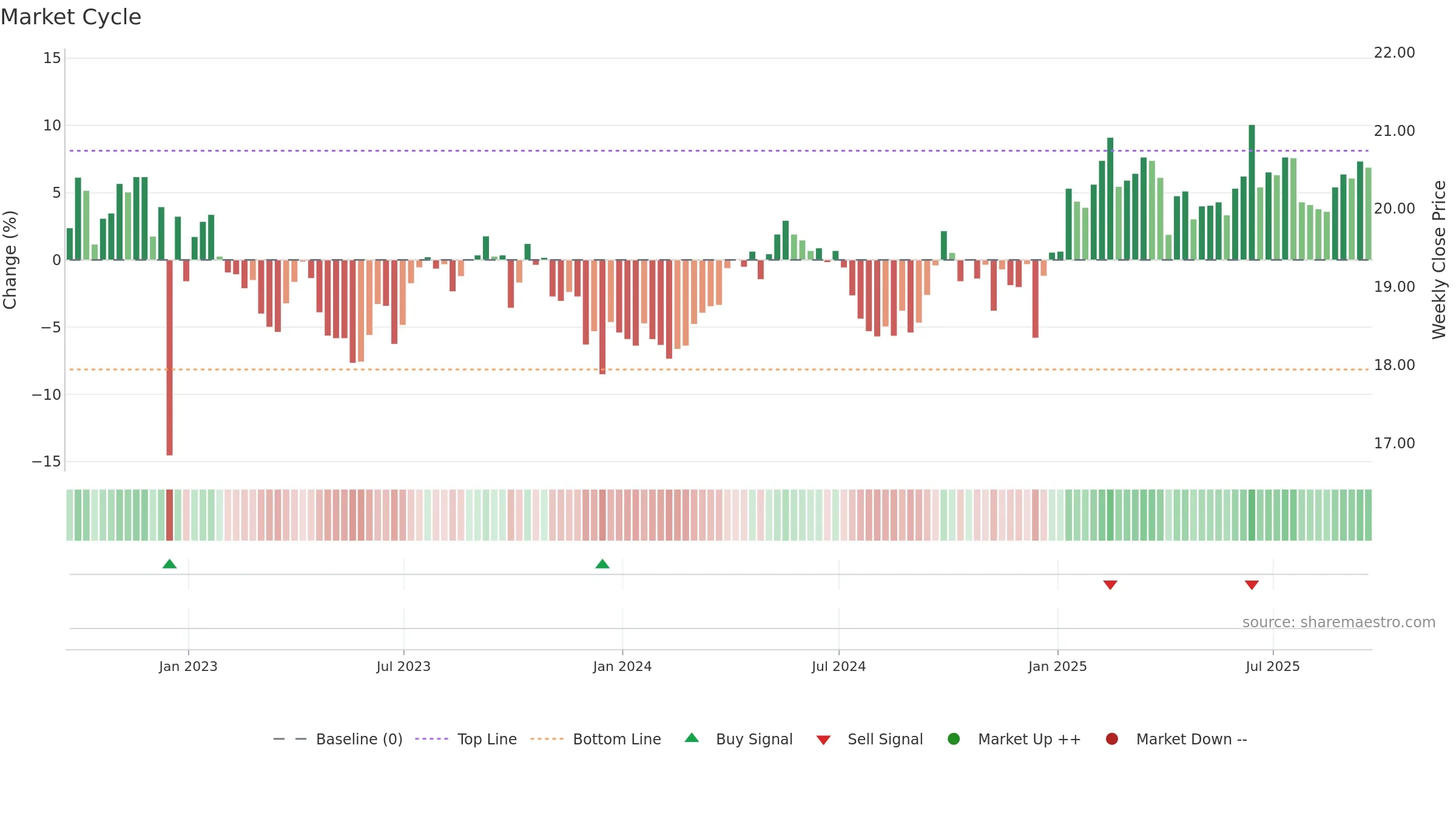Click the green Buy Signal legend triangle
The image size is (1456, 819).
pyautogui.click(x=692, y=738)
